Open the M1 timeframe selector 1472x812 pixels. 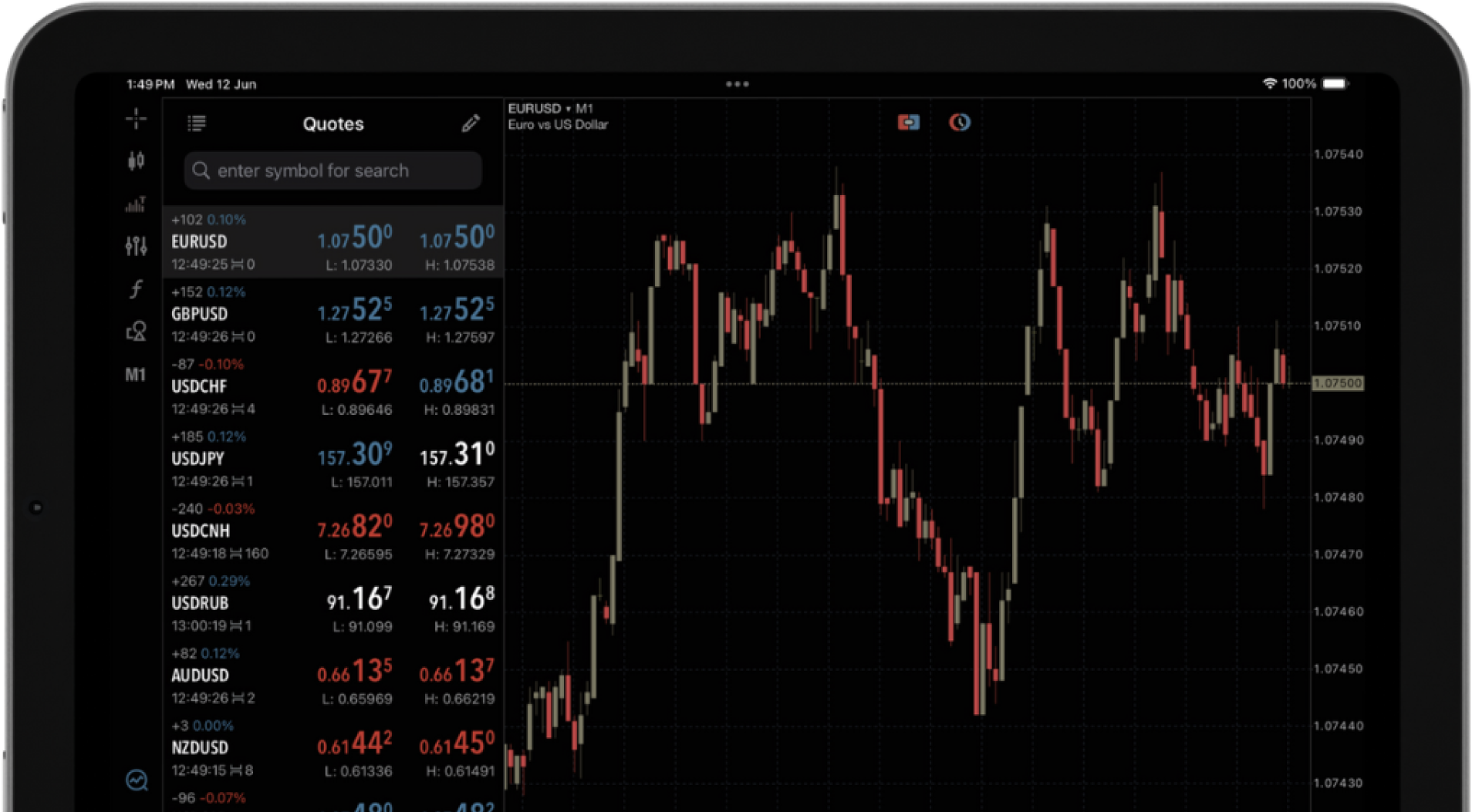(136, 375)
